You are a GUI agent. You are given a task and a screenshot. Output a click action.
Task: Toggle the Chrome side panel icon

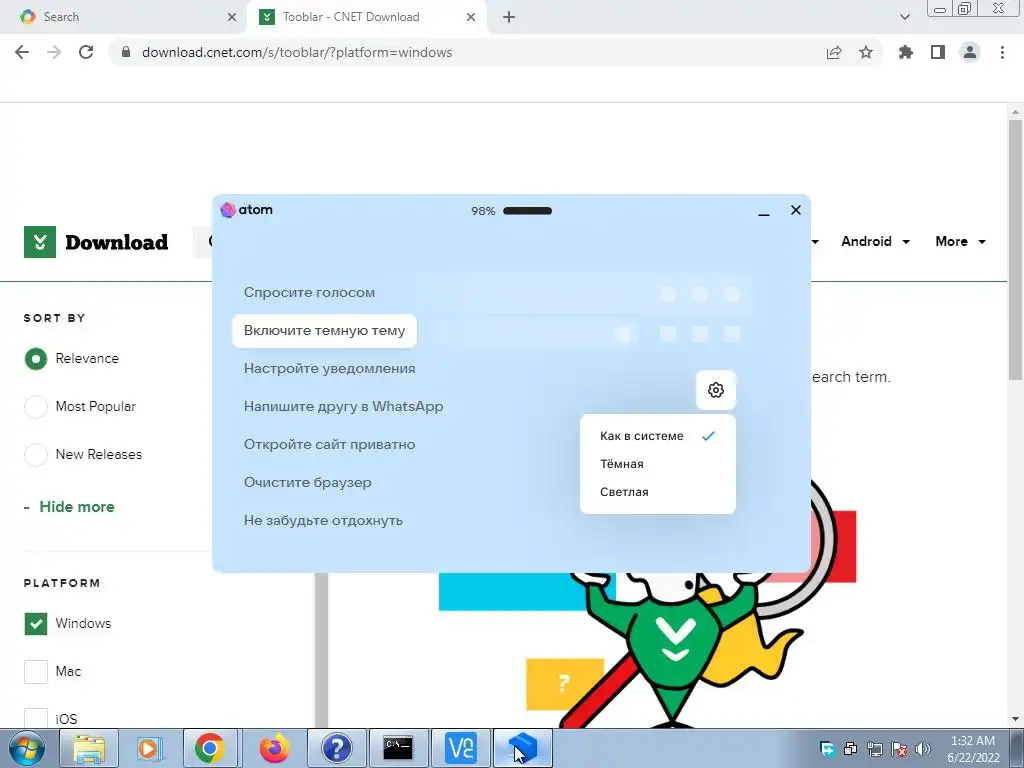click(x=938, y=52)
